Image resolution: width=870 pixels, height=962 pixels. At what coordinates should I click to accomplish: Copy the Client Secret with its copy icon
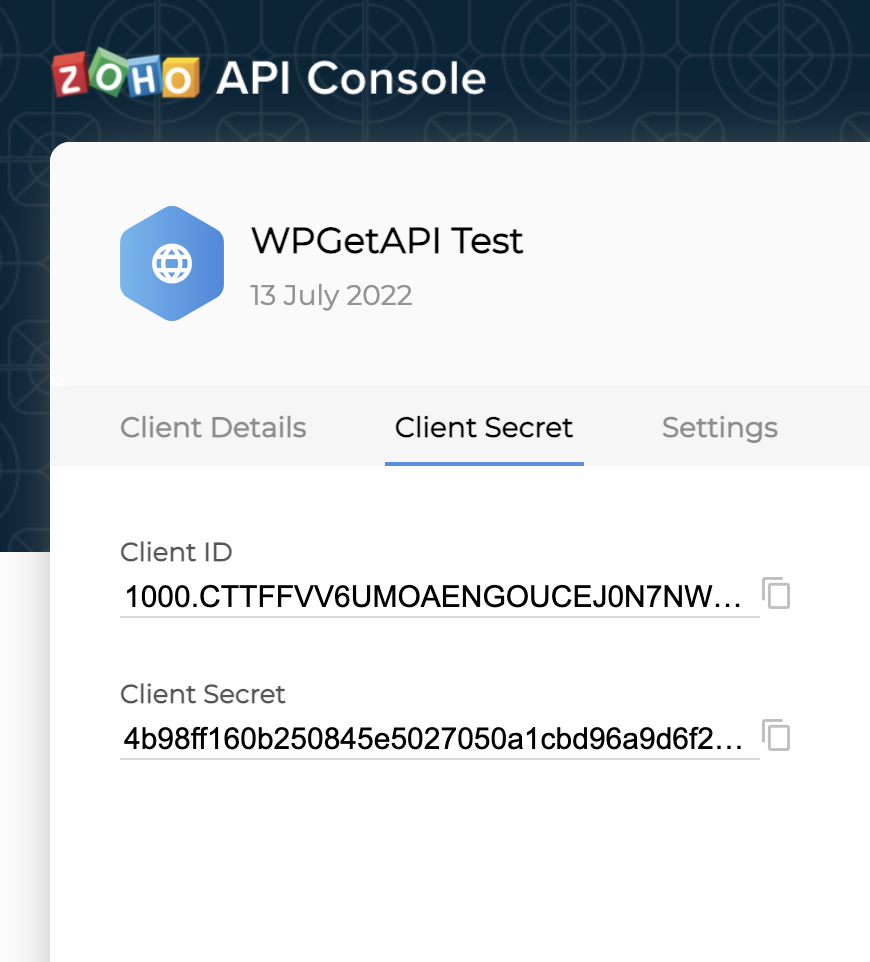coord(776,735)
